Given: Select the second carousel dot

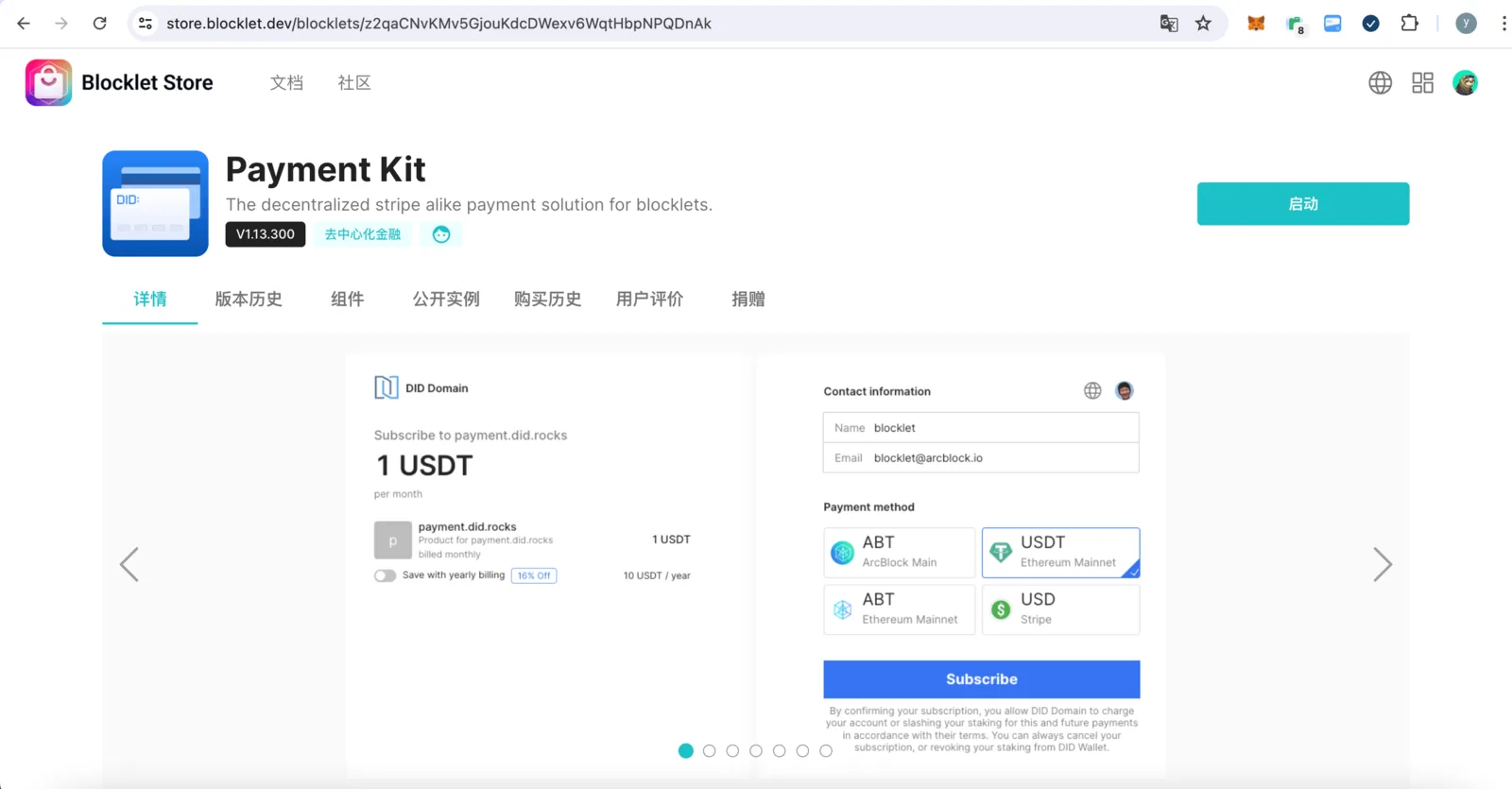Looking at the screenshot, I should point(709,750).
